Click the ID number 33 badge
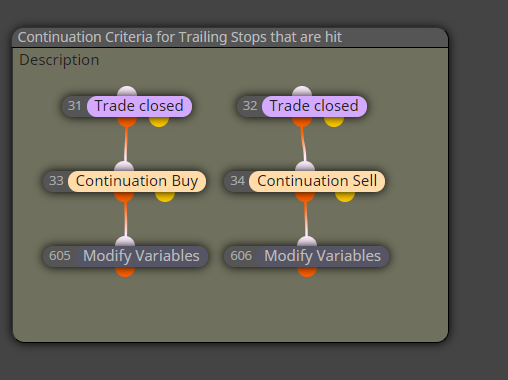The image size is (508, 380). pyautogui.click(x=56, y=181)
